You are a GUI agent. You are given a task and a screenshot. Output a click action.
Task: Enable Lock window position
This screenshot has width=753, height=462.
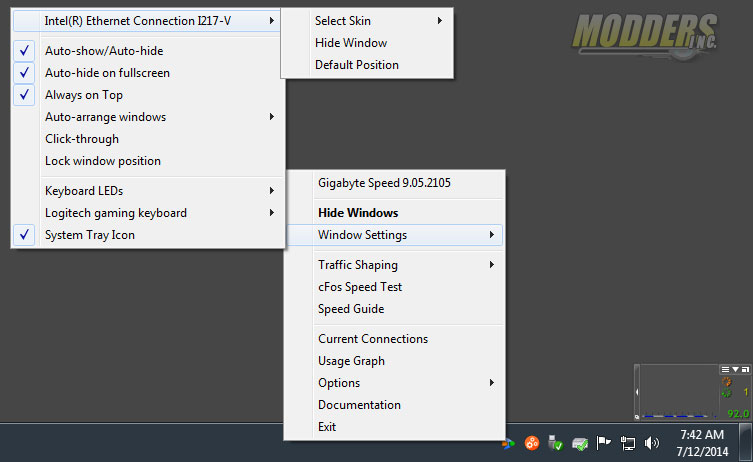[x=148, y=161]
